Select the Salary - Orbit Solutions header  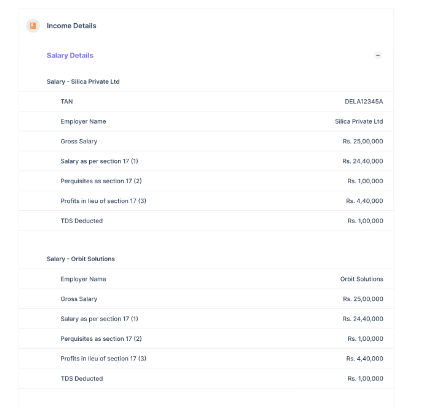click(81, 259)
